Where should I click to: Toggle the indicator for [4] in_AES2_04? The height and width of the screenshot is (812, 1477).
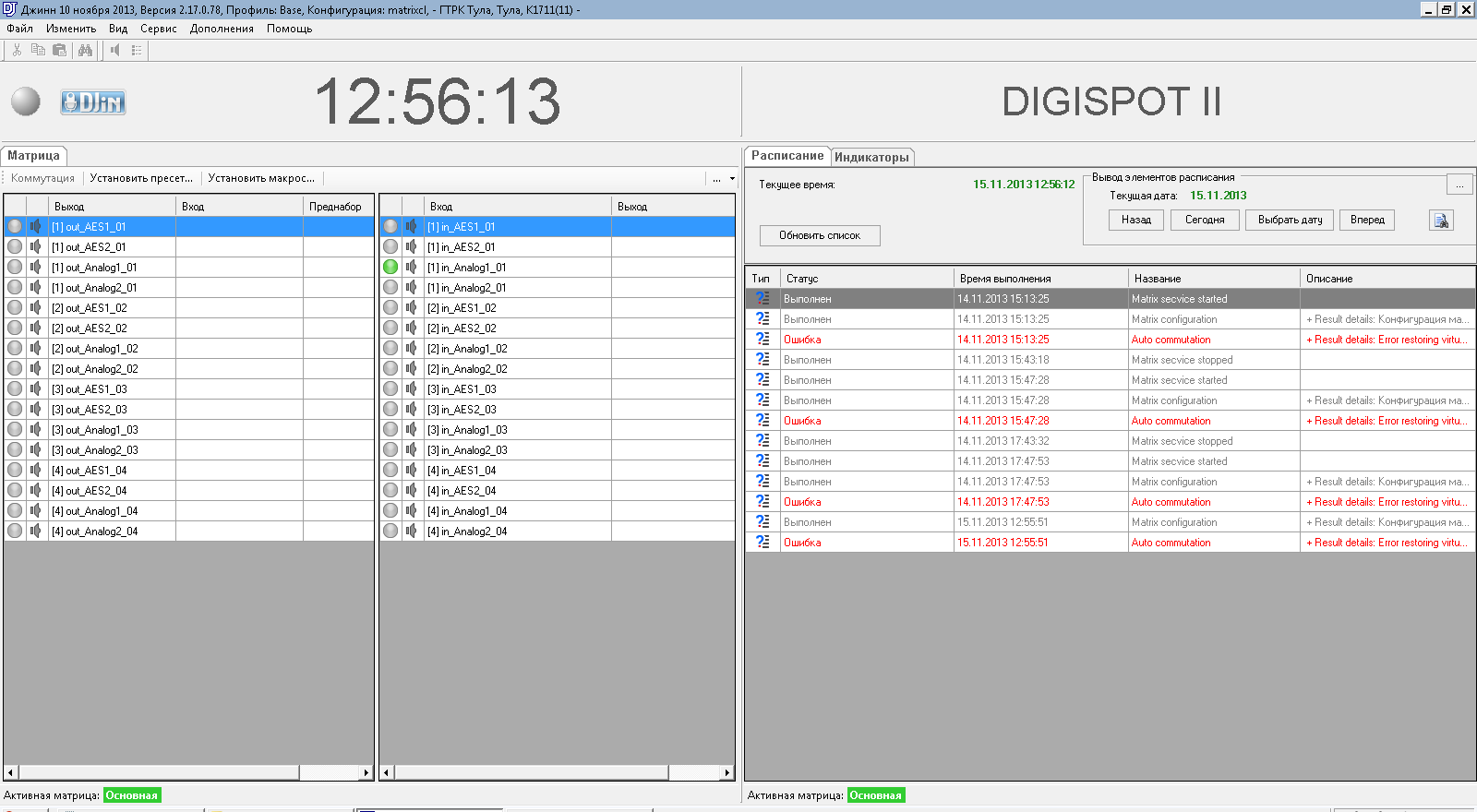[390, 490]
